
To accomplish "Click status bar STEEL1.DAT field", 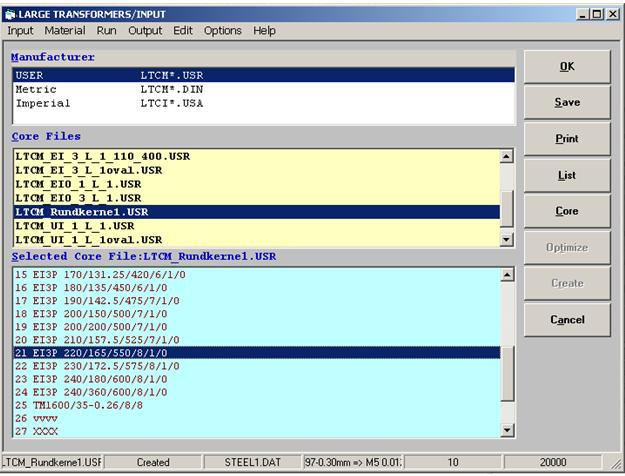I will tap(252, 462).
